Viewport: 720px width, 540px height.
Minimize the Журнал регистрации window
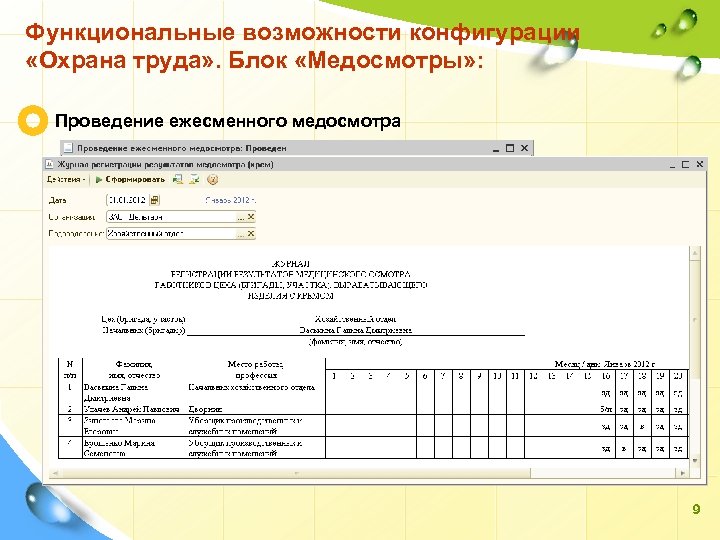click(672, 165)
